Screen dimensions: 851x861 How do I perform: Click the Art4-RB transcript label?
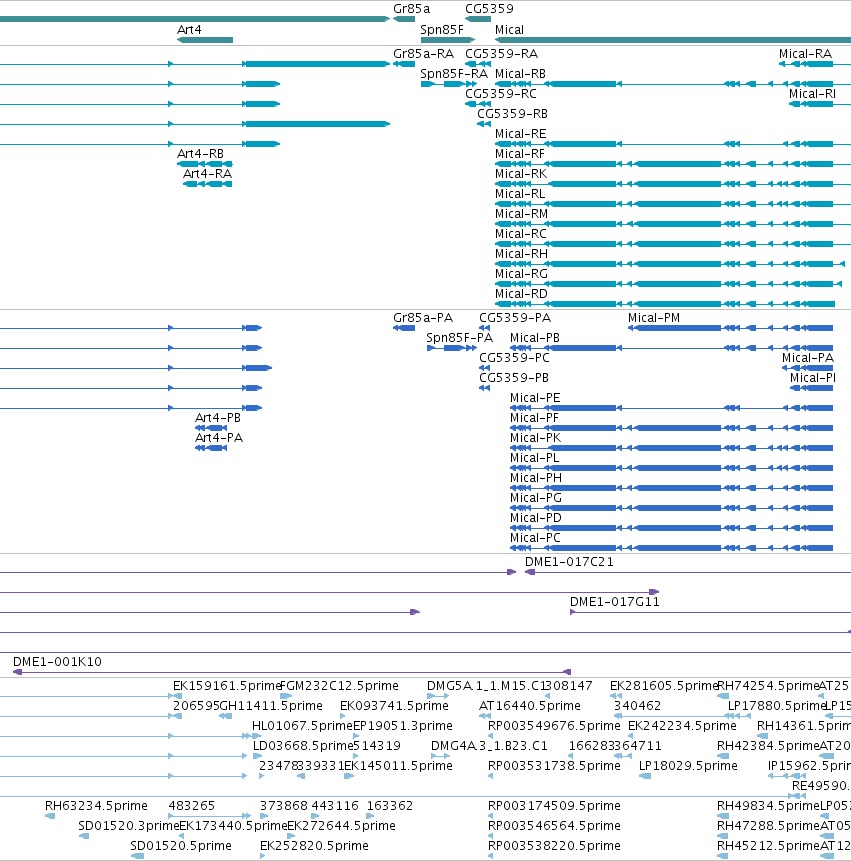click(200, 154)
